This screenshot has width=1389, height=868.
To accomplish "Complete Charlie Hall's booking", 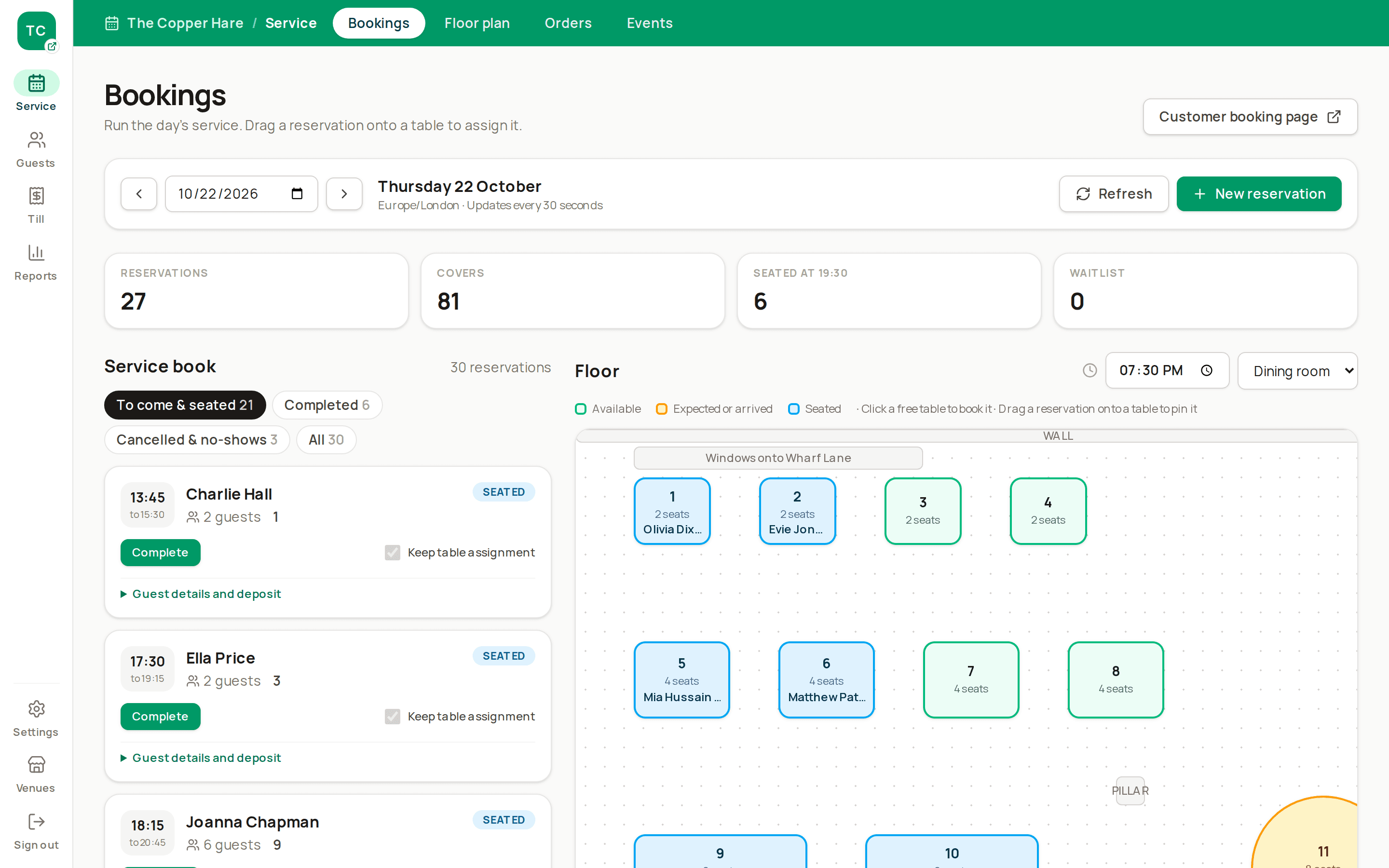I will click(x=160, y=552).
